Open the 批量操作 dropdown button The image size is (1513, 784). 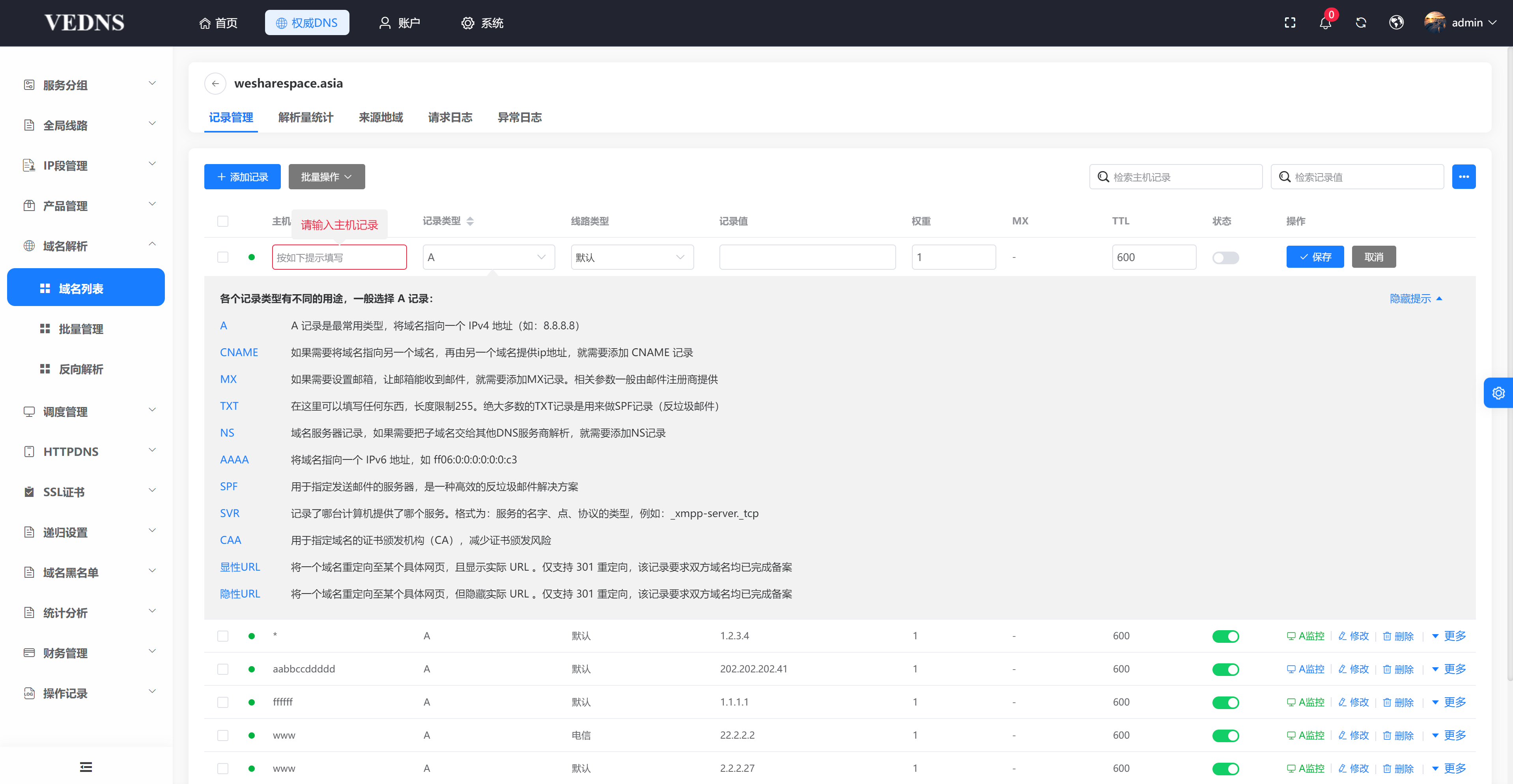tap(327, 177)
